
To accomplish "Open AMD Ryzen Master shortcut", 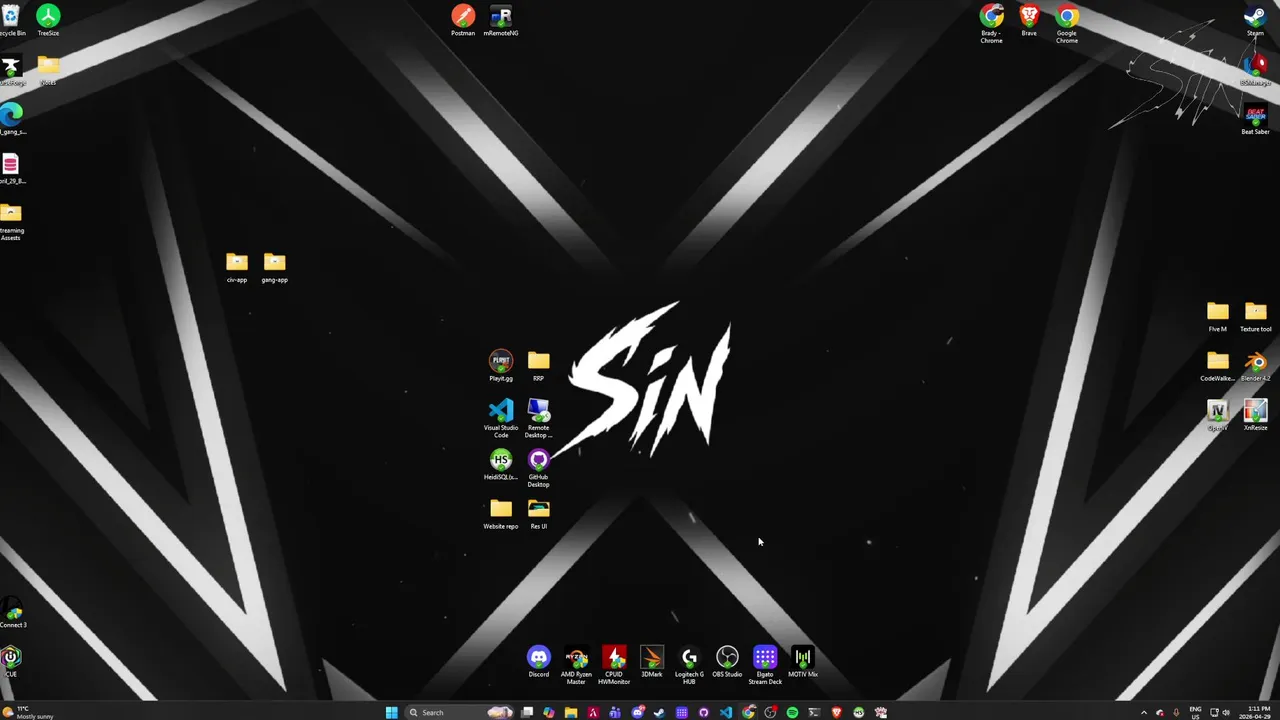I will [x=576, y=665].
